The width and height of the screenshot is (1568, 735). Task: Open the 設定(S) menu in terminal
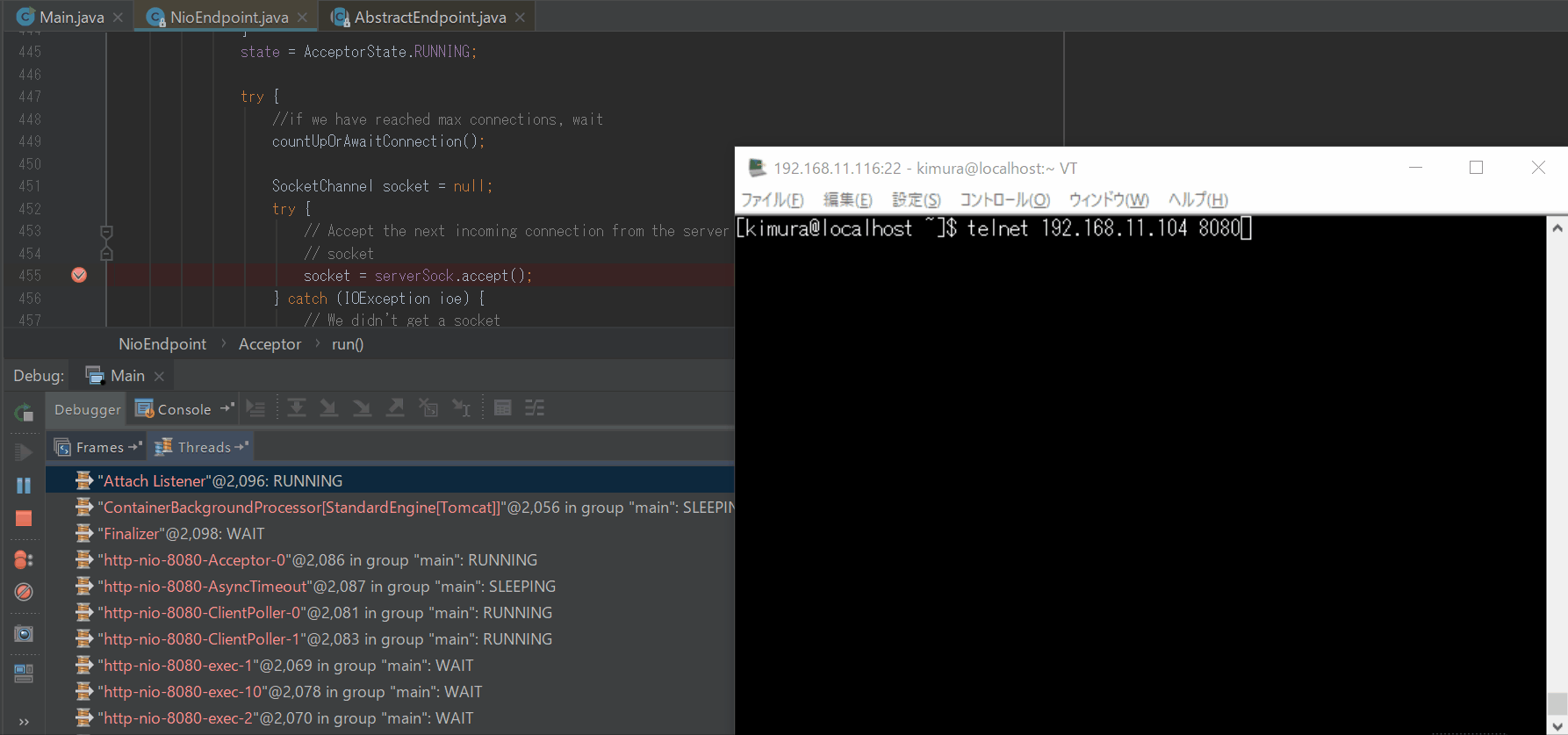pos(916,199)
